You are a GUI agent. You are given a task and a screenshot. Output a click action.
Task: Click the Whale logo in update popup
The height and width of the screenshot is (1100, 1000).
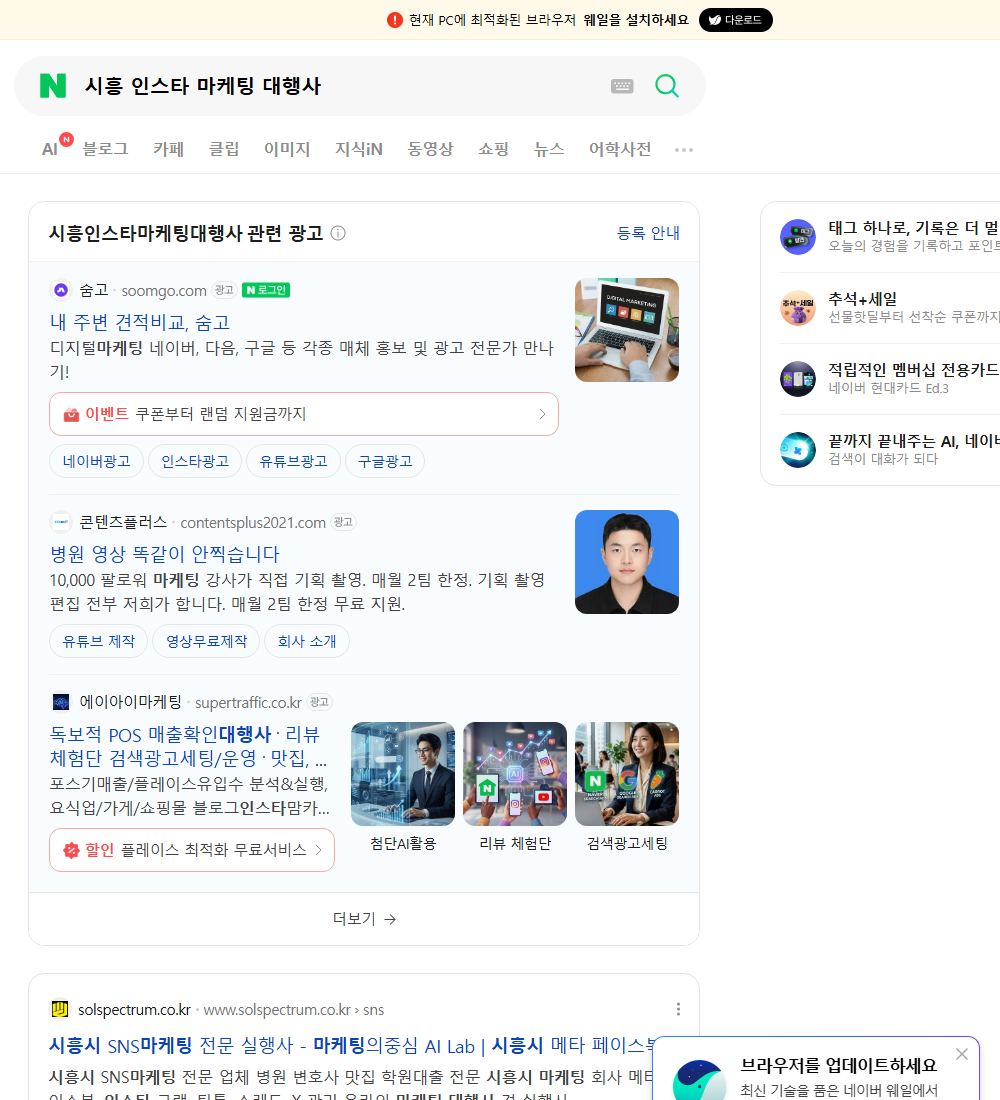(700, 1080)
